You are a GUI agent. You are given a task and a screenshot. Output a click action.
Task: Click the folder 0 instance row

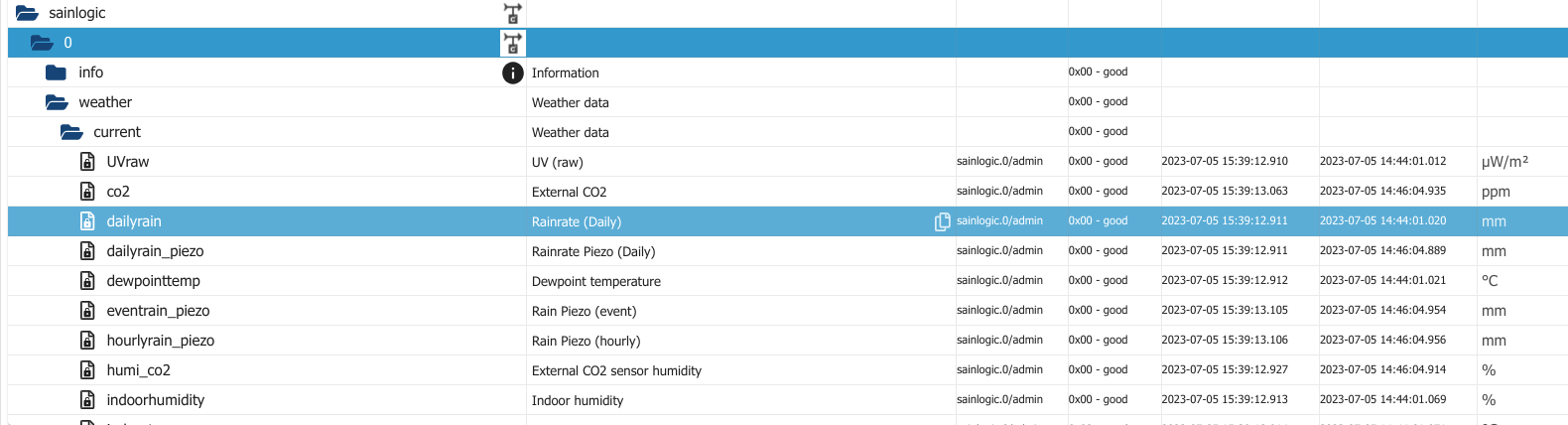(67, 43)
